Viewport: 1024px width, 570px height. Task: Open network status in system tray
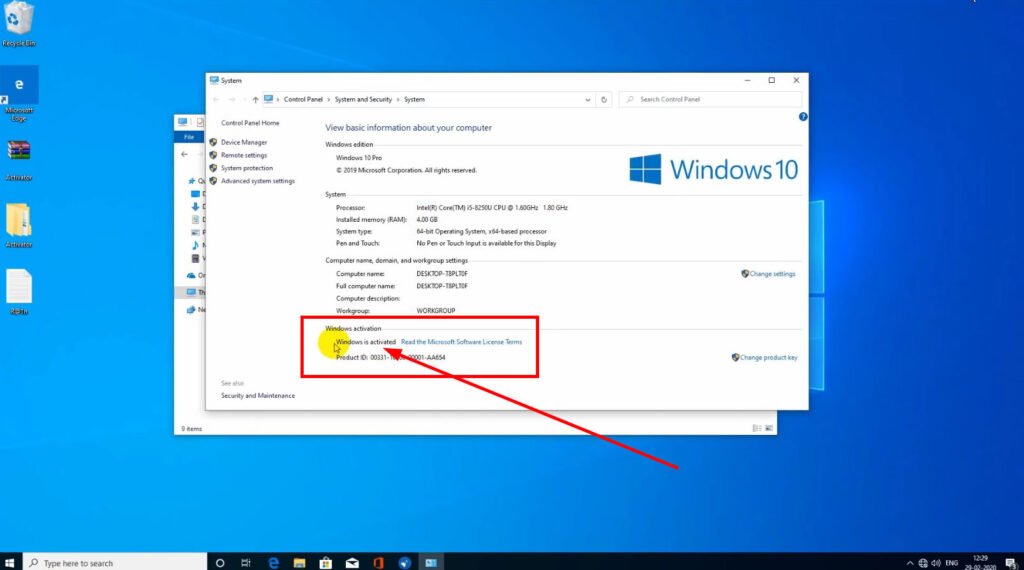(x=923, y=563)
